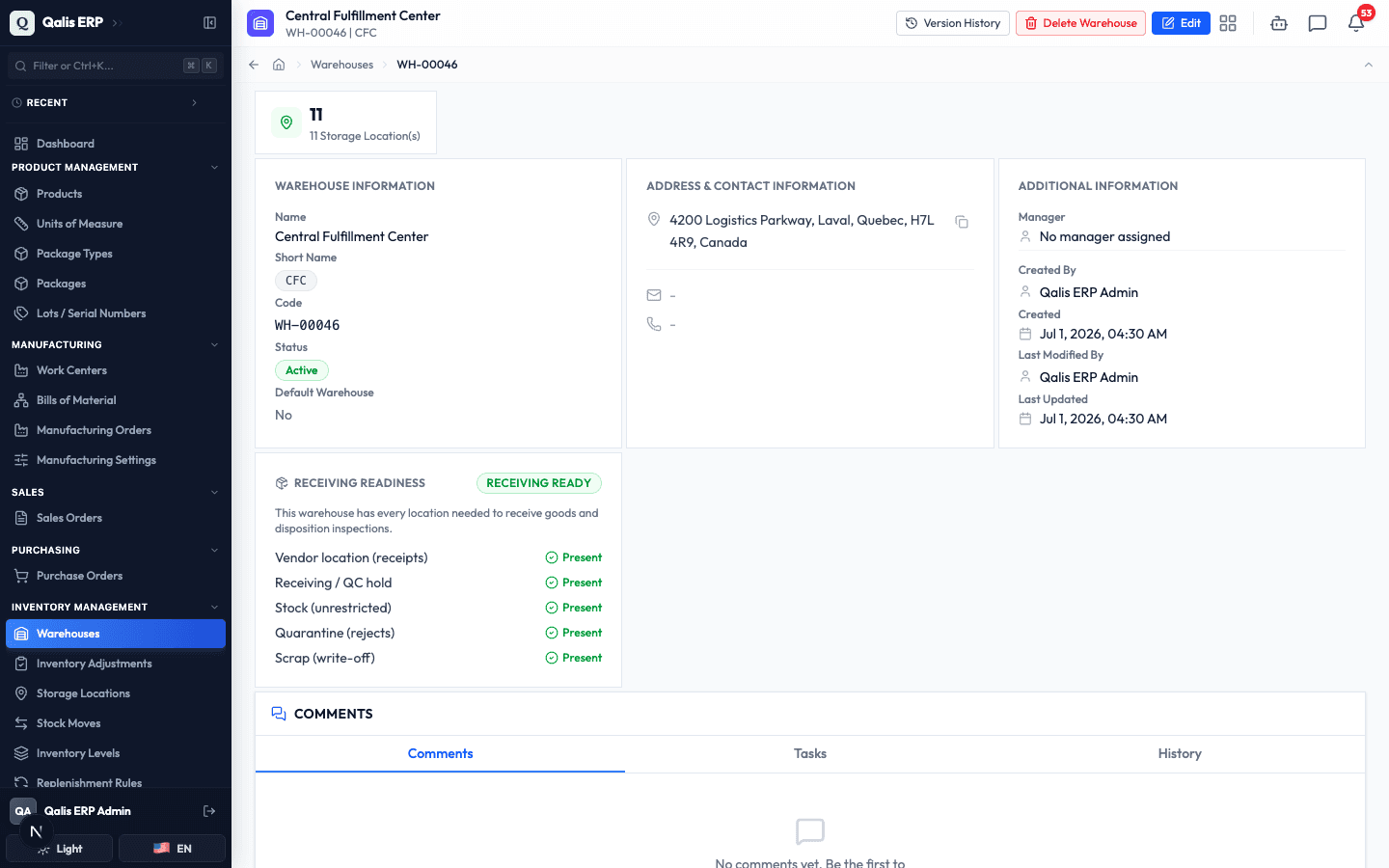
Task: Open Dashboard in the sidebar
Action: pos(115,144)
